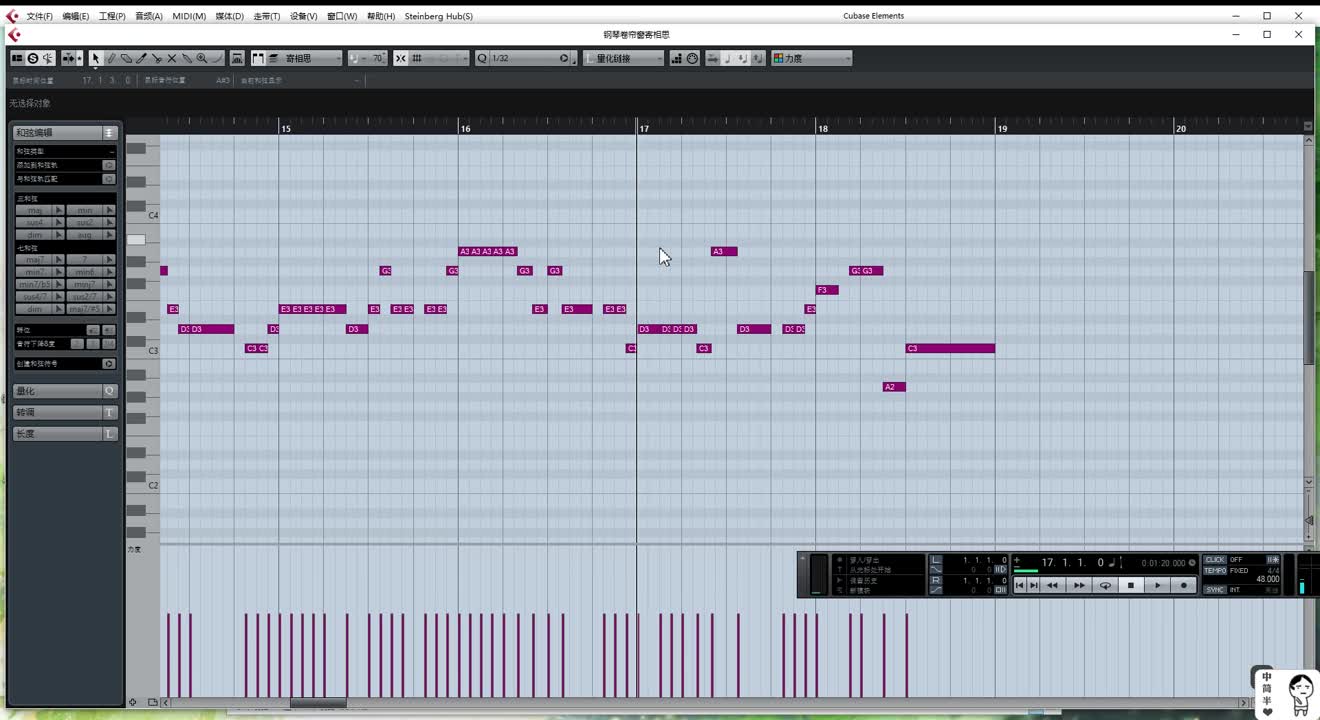Click the 创建和弦符号 arrow button

109,364
